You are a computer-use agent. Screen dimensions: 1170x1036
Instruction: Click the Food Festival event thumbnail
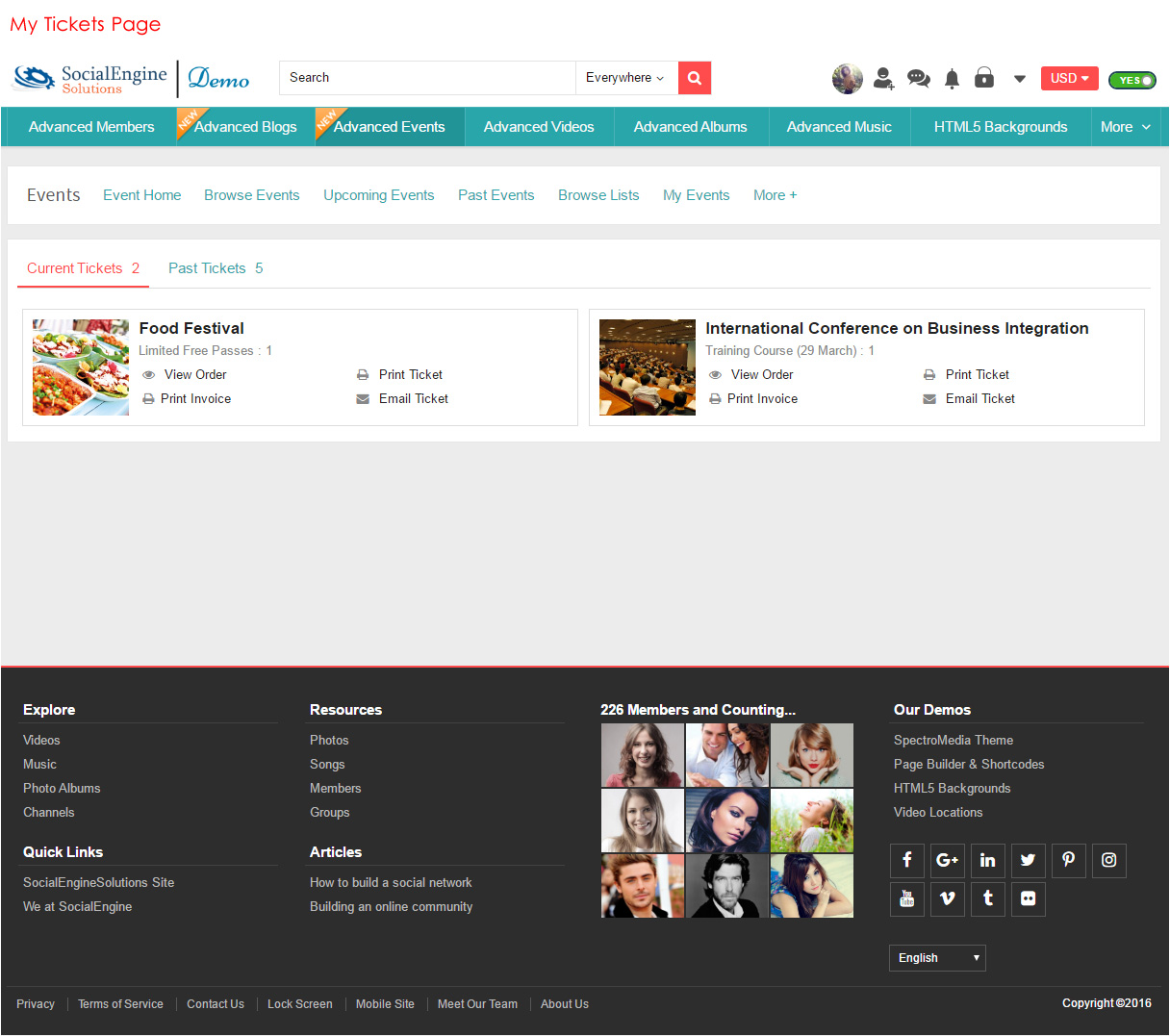pyautogui.click(x=81, y=367)
